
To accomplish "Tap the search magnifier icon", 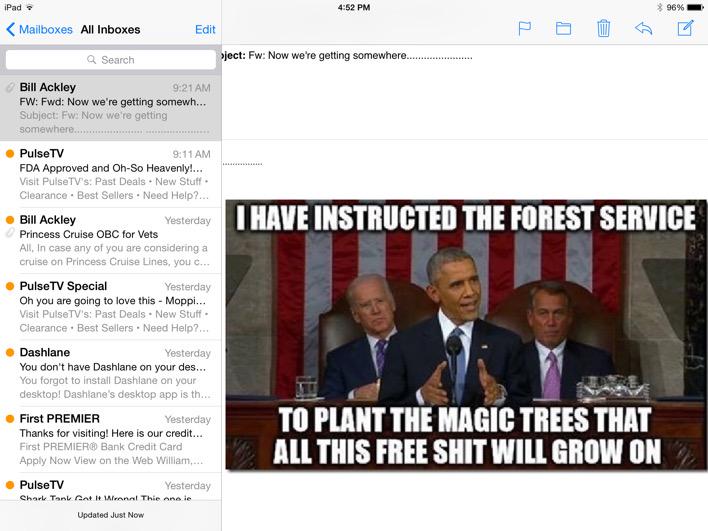I will pos(91,60).
